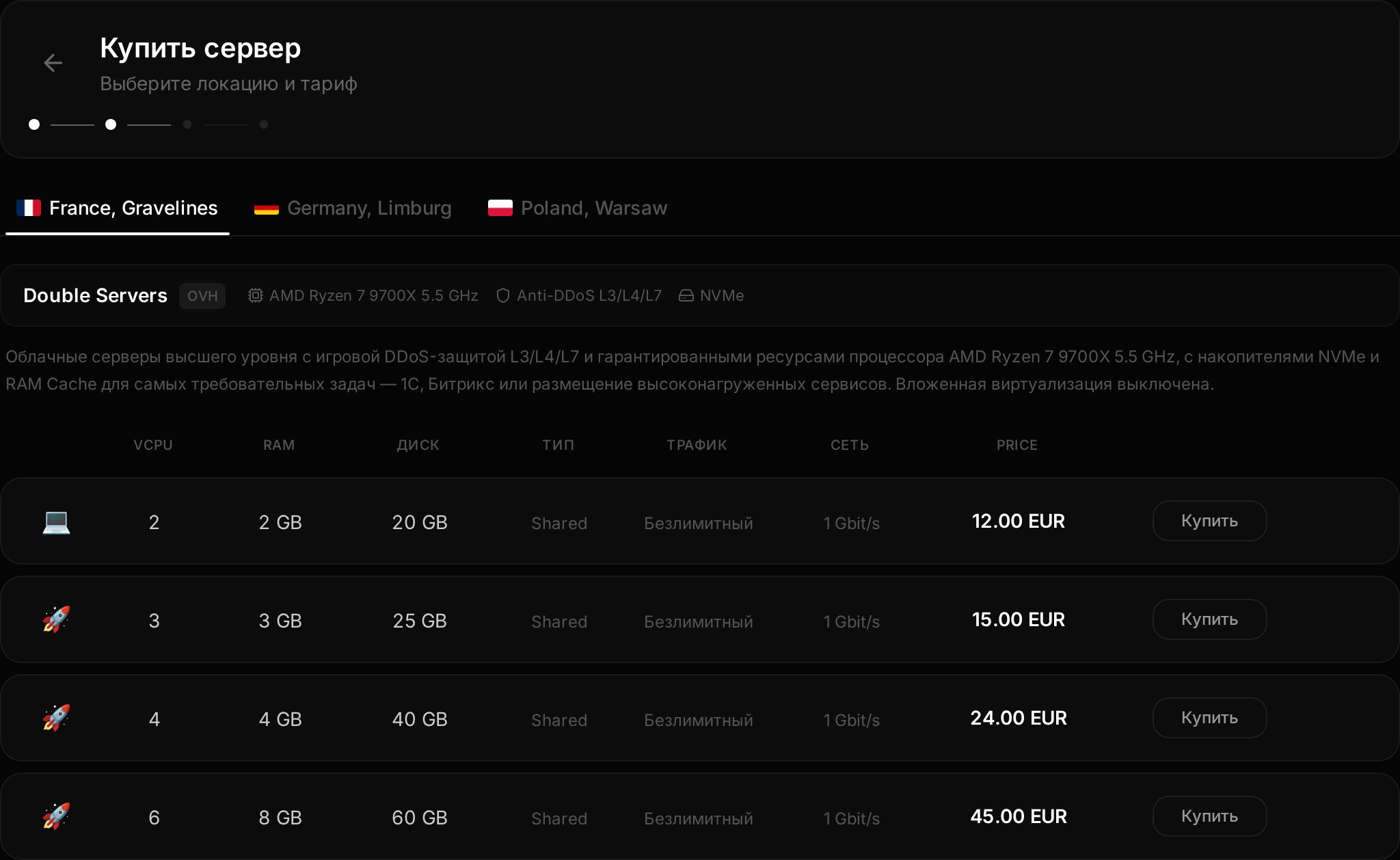This screenshot has width=1400, height=860.
Task: Click the 12.00 EUR price
Action: tap(1019, 521)
